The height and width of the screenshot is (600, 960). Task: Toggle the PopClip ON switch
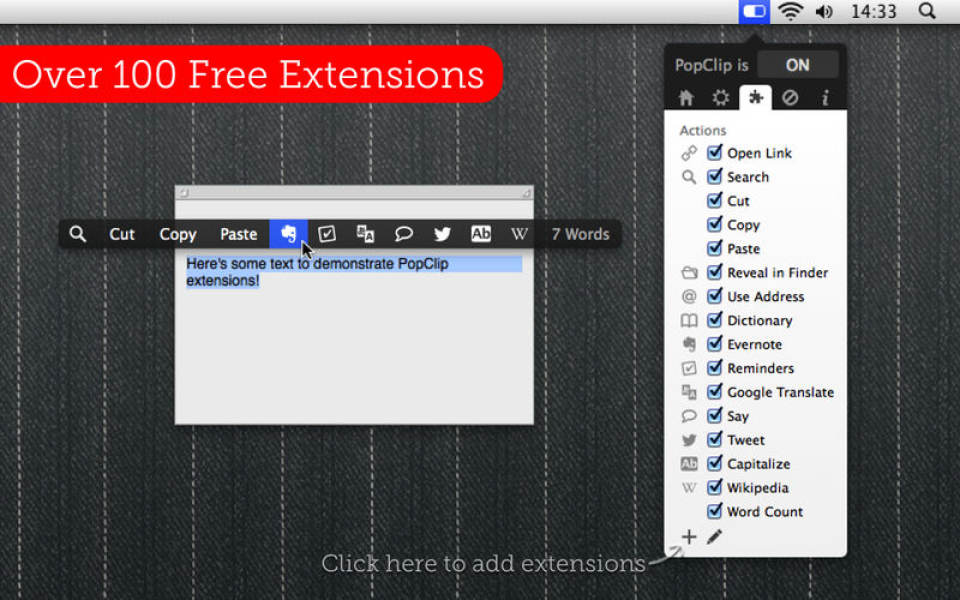pos(797,65)
